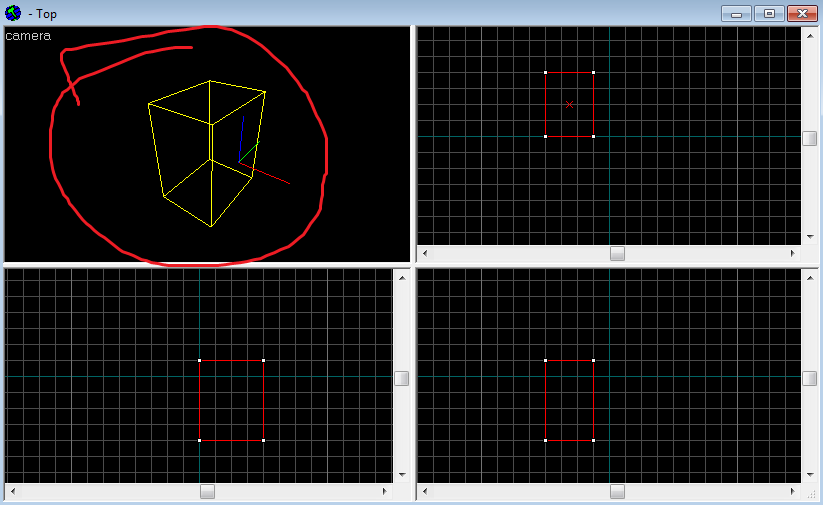The image size is (823, 505).
Task: Click the up arrow of bottom-left viewport scrollbar
Action: click(x=402, y=278)
